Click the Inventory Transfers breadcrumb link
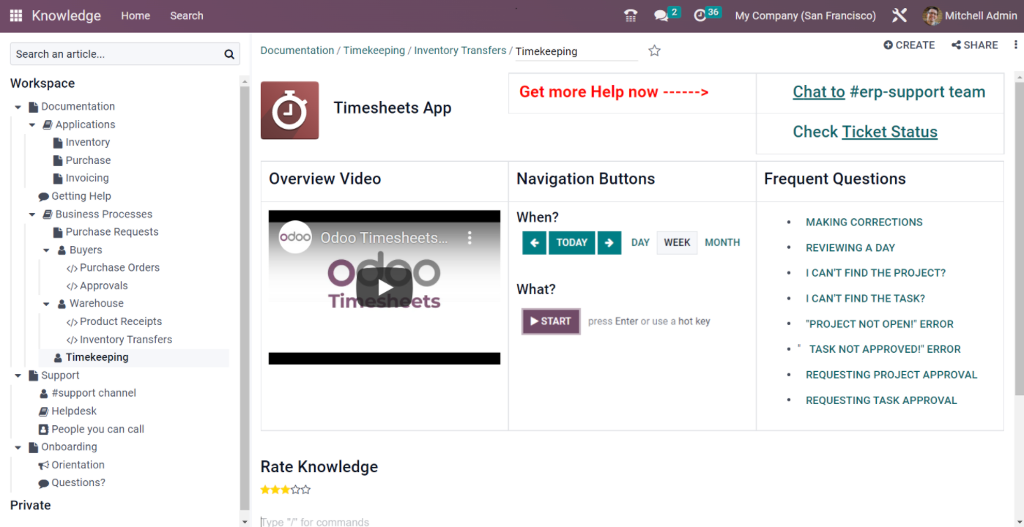This screenshot has width=1024, height=527. tap(460, 50)
